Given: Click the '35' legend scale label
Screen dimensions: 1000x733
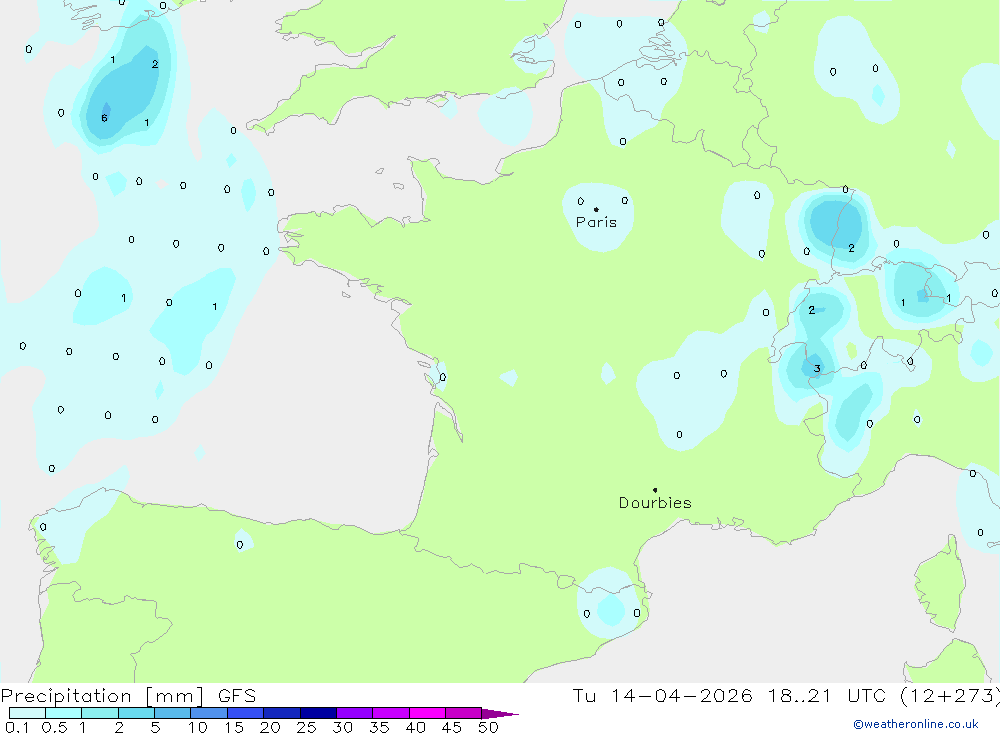Looking at the screenshot, I should click(379, 727).
